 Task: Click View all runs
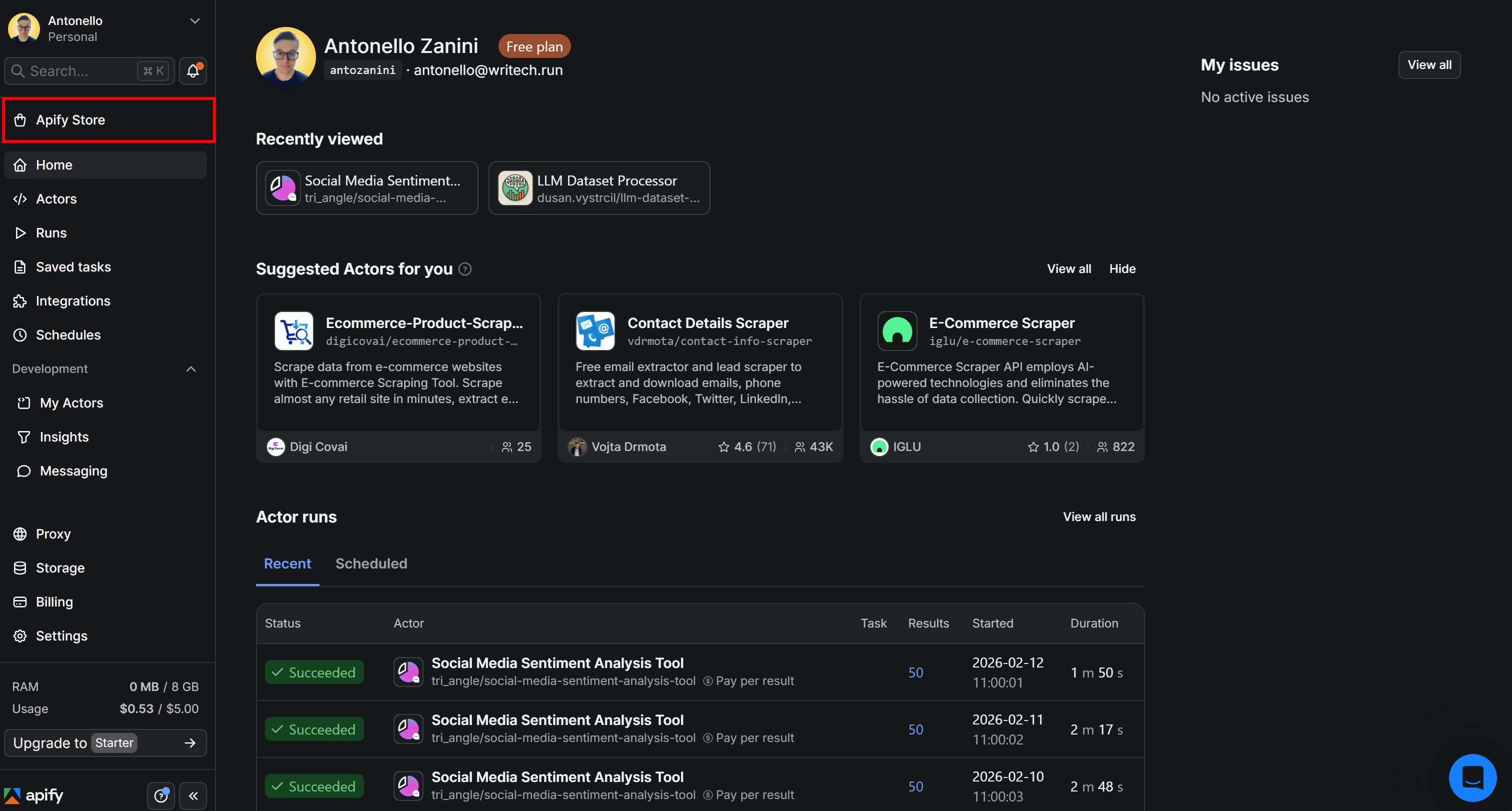point(1099,516)
